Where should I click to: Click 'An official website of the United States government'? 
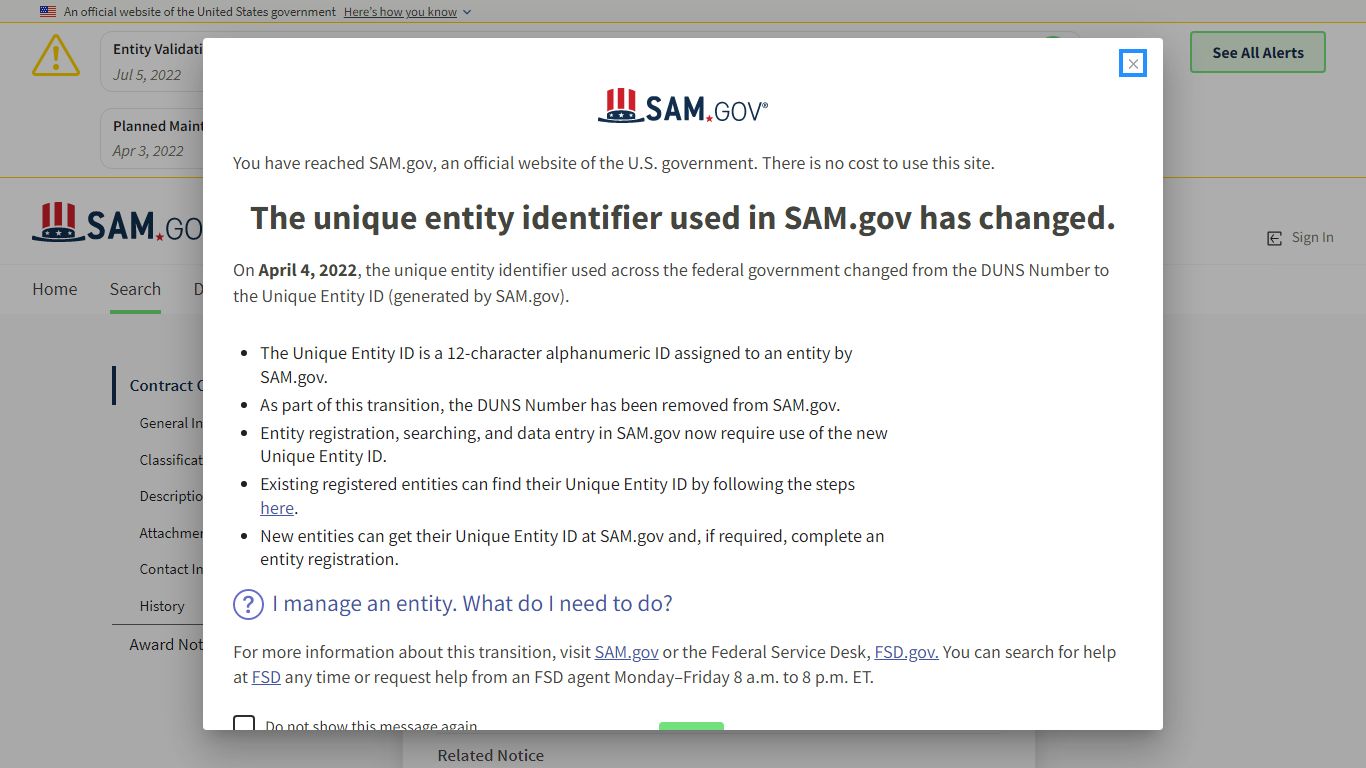pos(200,12)
